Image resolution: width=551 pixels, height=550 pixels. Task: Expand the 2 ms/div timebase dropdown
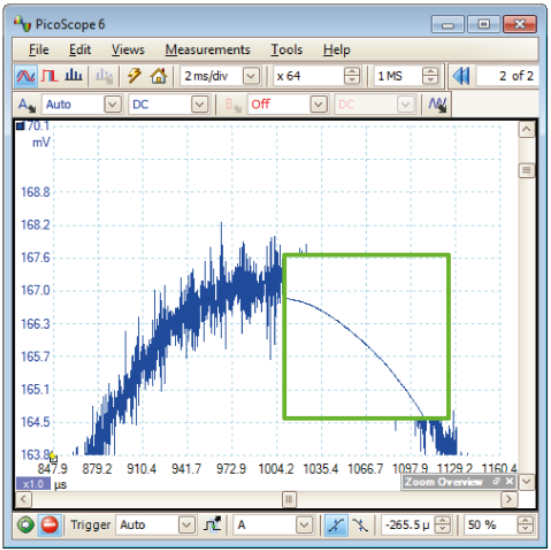coord(251,76)
